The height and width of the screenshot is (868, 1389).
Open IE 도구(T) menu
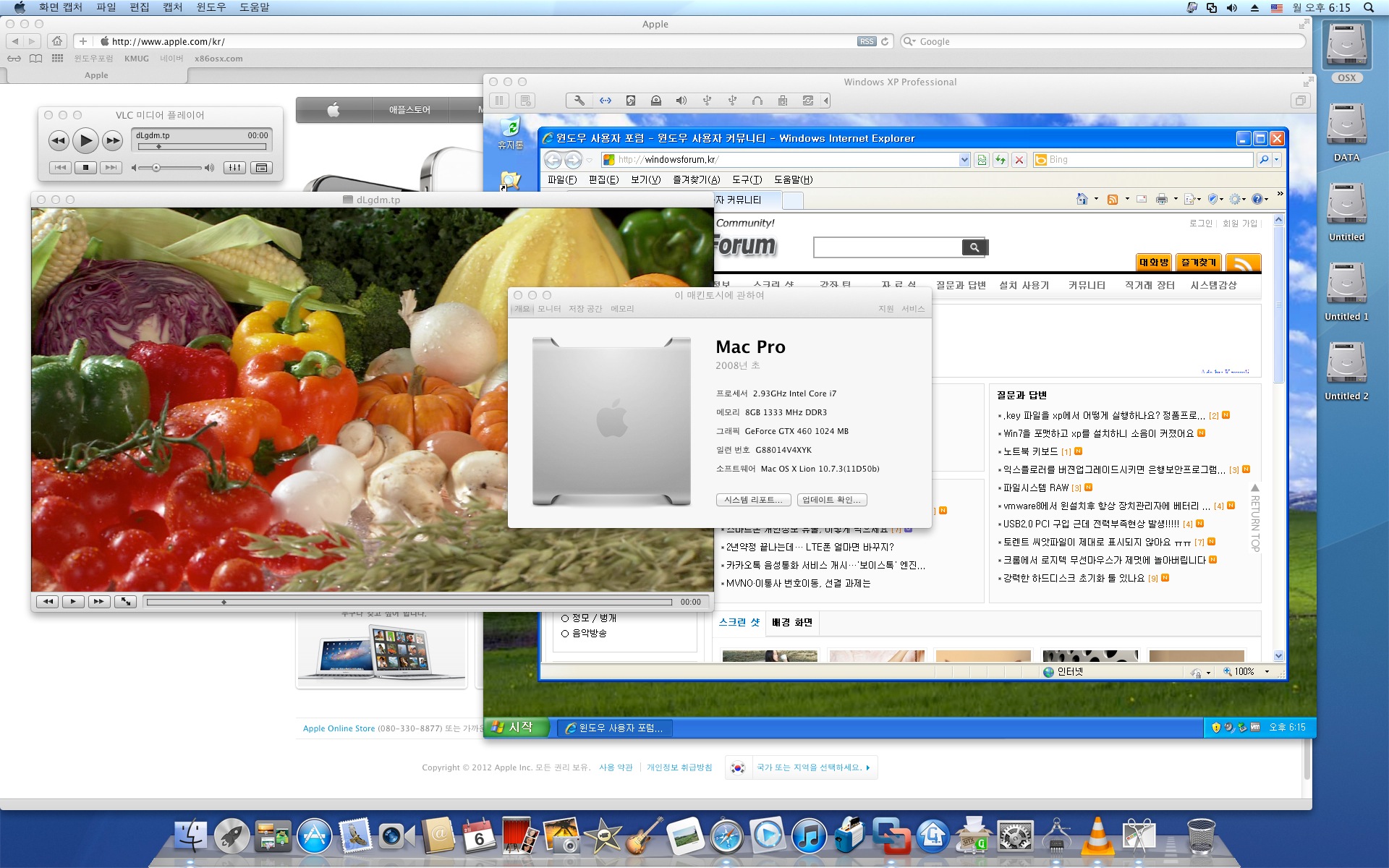tap(747, 179)
